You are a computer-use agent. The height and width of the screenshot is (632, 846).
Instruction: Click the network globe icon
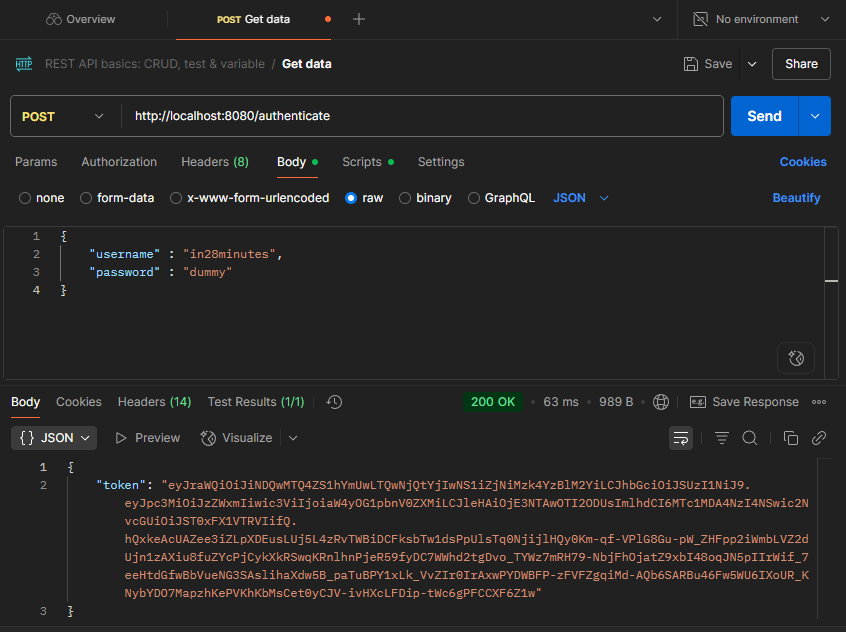coord(661,402)
